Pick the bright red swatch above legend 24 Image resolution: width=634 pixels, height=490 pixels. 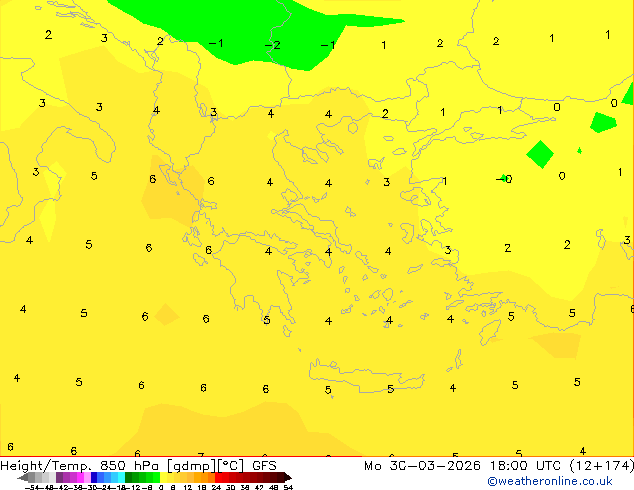point(218,477)
